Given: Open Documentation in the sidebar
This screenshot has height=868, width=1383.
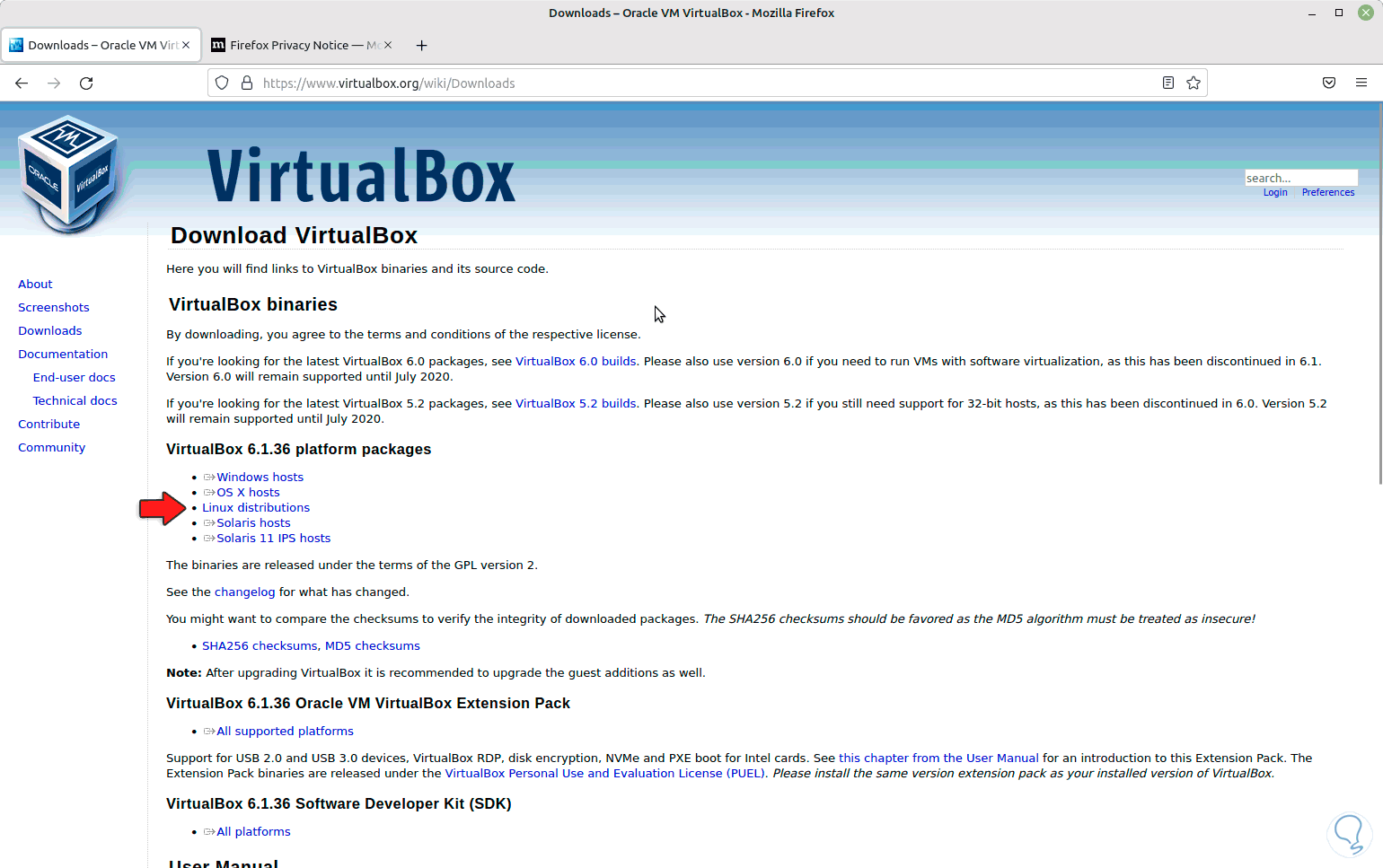Looking at the screenshot, I should (63, 355).
